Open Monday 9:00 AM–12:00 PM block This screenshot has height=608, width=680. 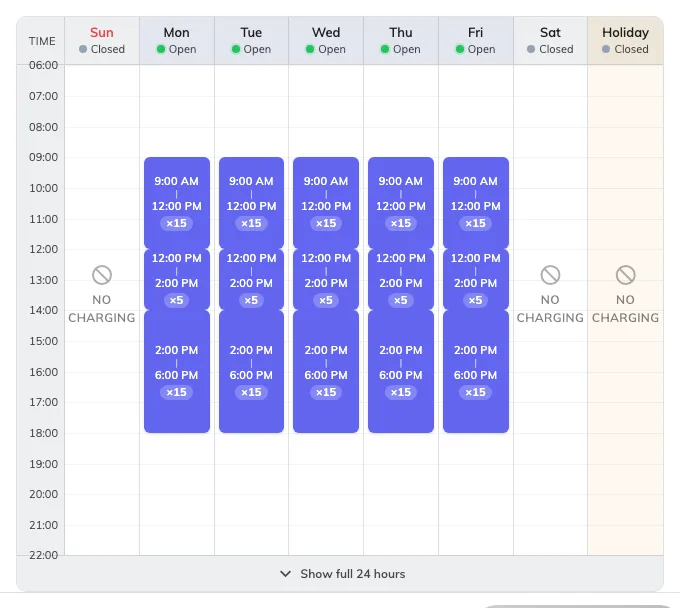point(177,203)
